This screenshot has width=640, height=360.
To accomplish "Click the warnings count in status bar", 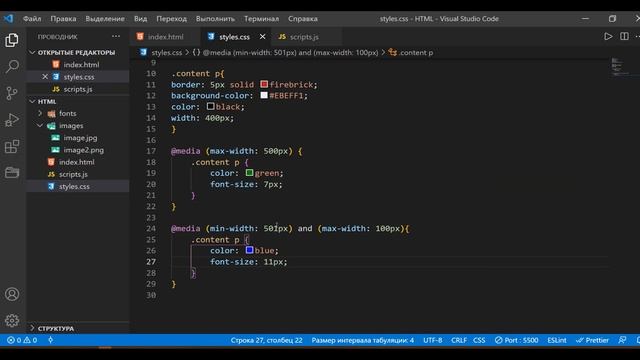I will tap(31, 340).
